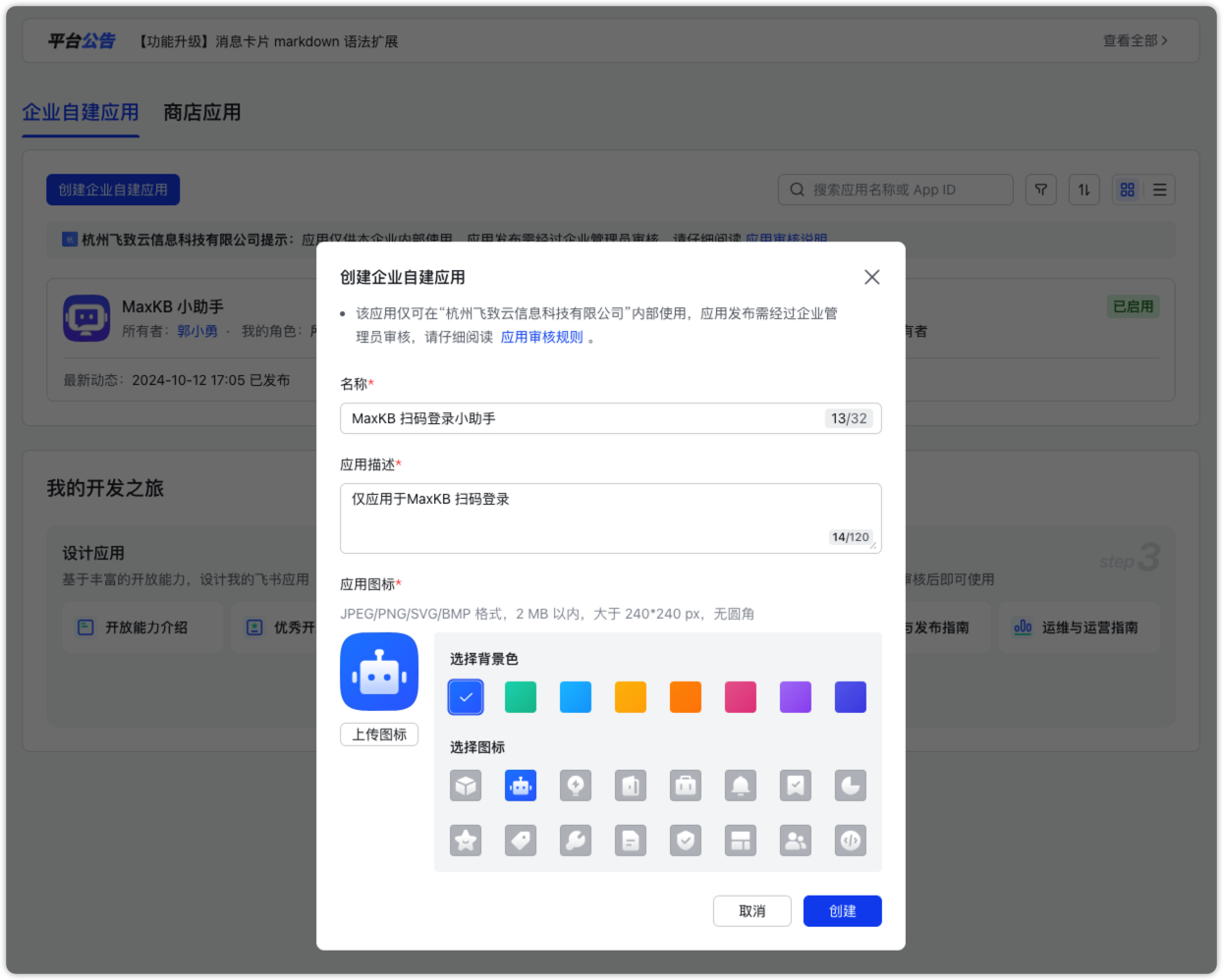Close the create app dialog
This screenshot has width=1223, height=980.
pyautogui.click(x=871, y=277)
